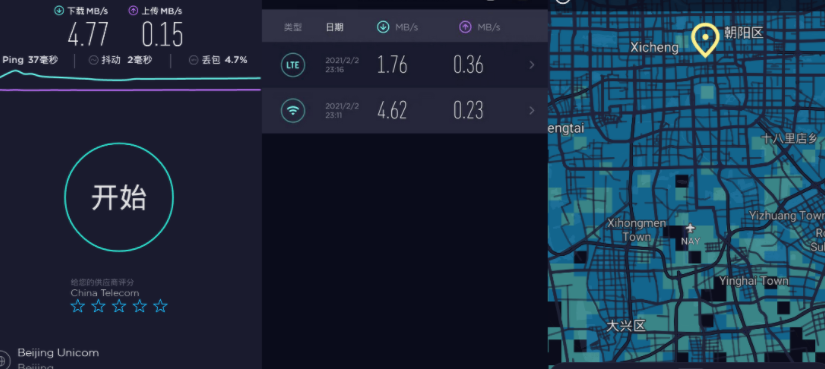The height and width of the screenshot is (369, 825).
Task: Click the 抖动 2毫秒 jitter reading
Action: [120, 61]
